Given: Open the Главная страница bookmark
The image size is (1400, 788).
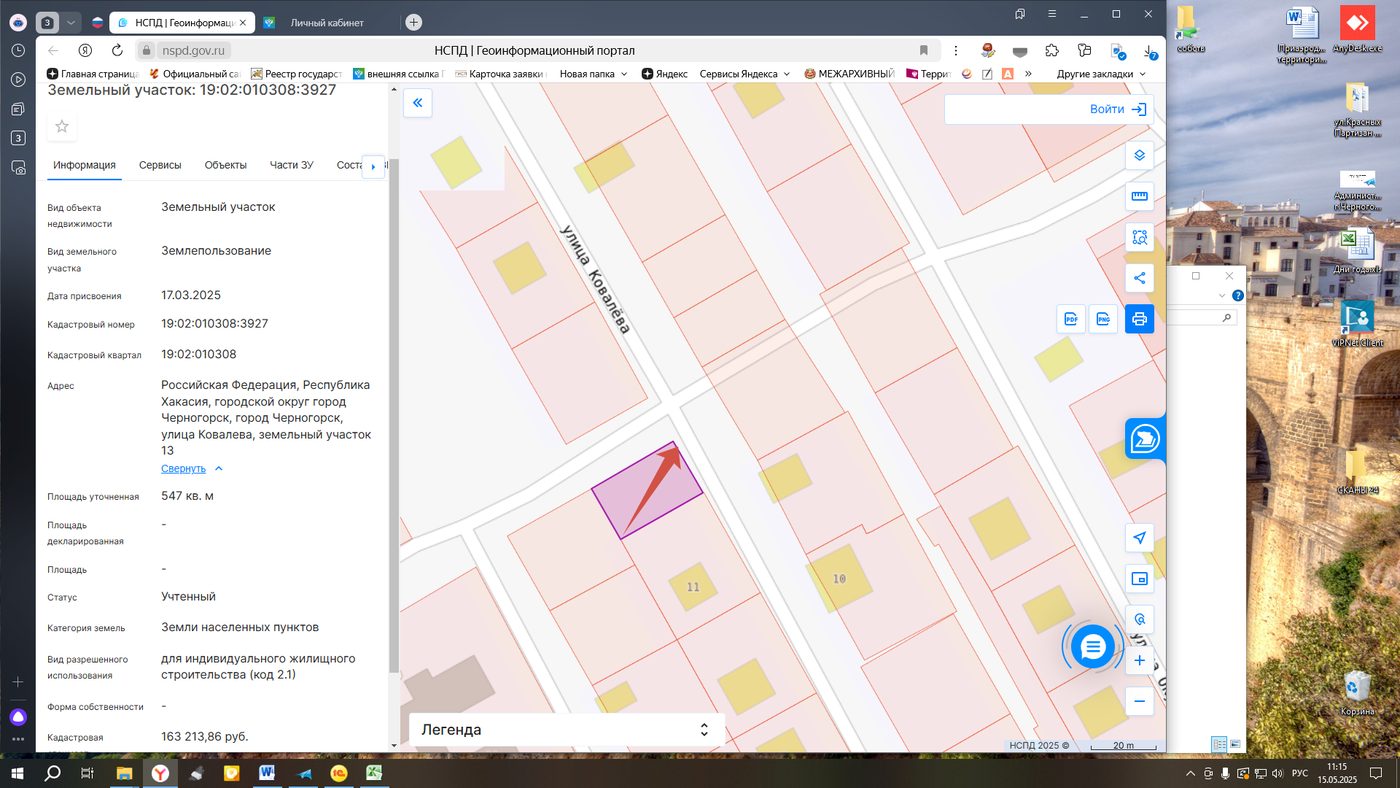Looking at the screenshot, I should (94, 73).
